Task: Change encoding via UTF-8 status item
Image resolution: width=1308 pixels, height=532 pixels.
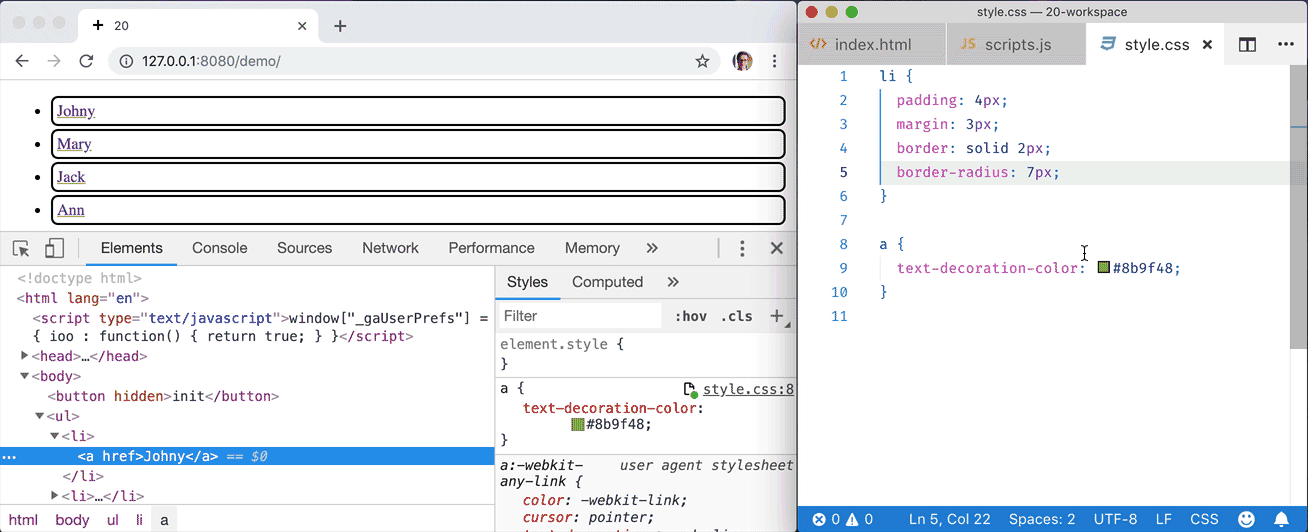Action: tap(1114, 520)
